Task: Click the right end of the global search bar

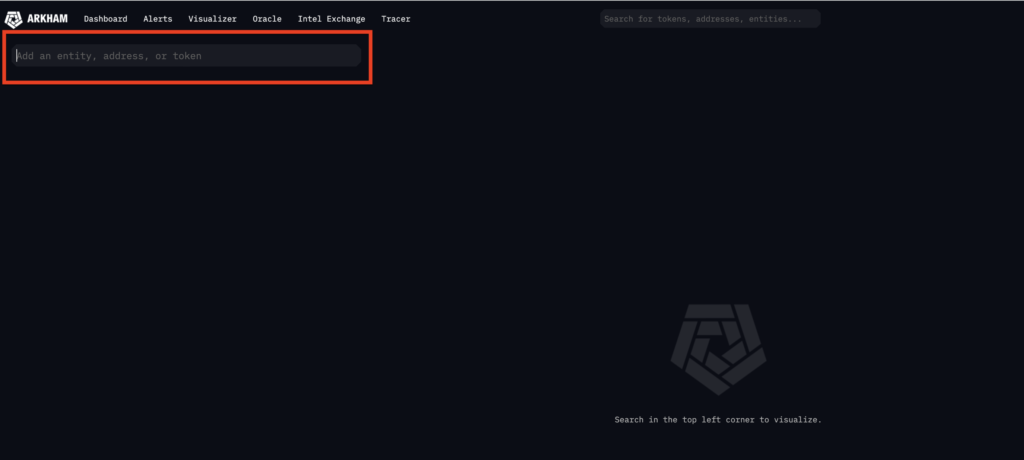Action: click(812, 19)
